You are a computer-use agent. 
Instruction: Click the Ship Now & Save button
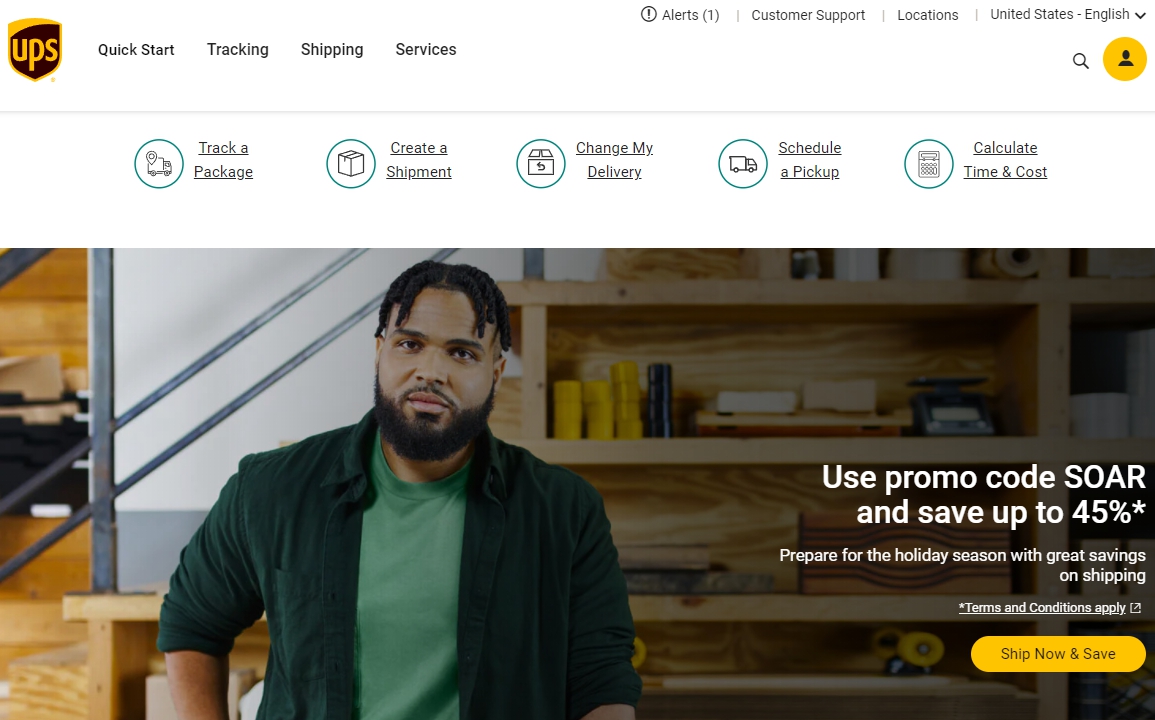click(x=1058, y=654)
